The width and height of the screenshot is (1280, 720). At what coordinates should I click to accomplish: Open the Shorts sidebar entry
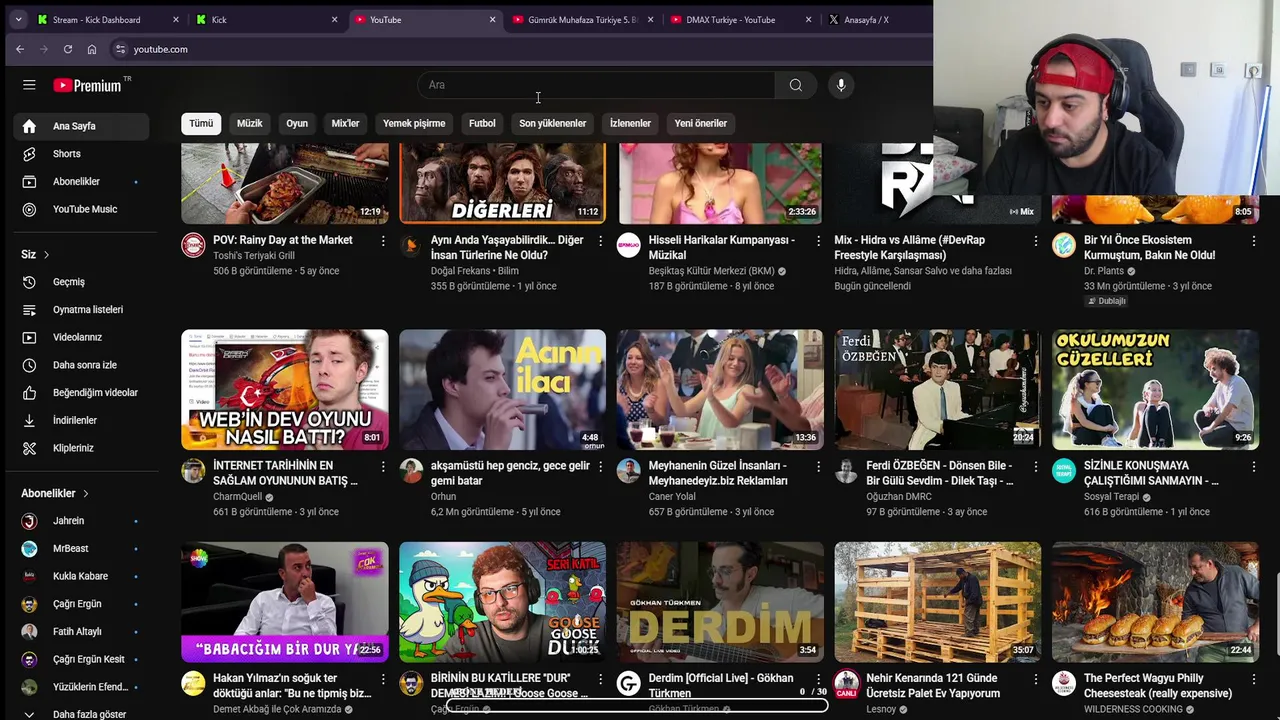click(x=81, y=154)
